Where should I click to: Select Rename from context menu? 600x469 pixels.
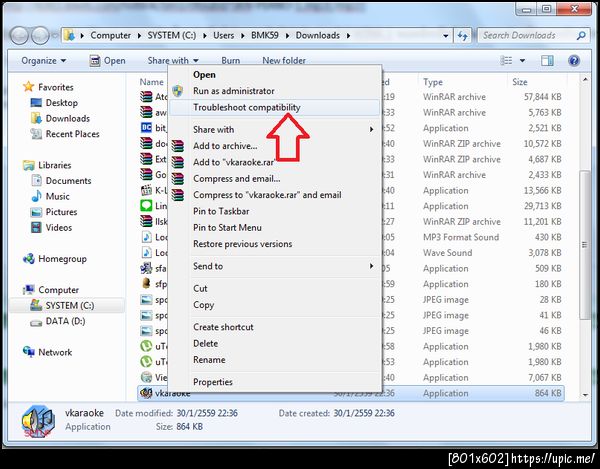(275, 360)
